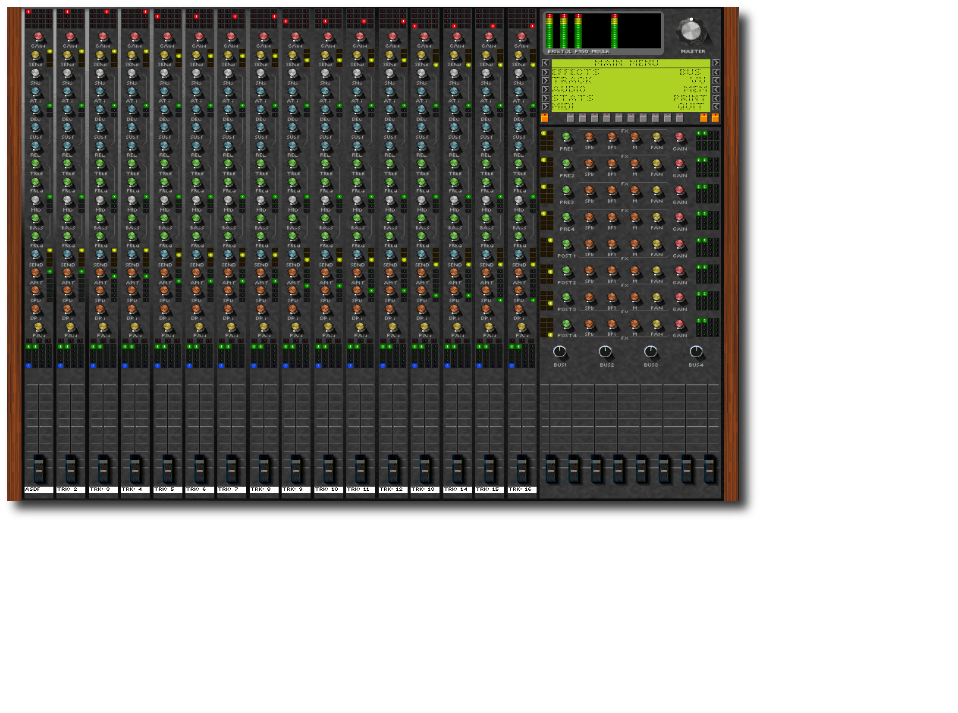Click the BUS1 dial
This screenshot has width=958, height=713.
coord(560,352)
